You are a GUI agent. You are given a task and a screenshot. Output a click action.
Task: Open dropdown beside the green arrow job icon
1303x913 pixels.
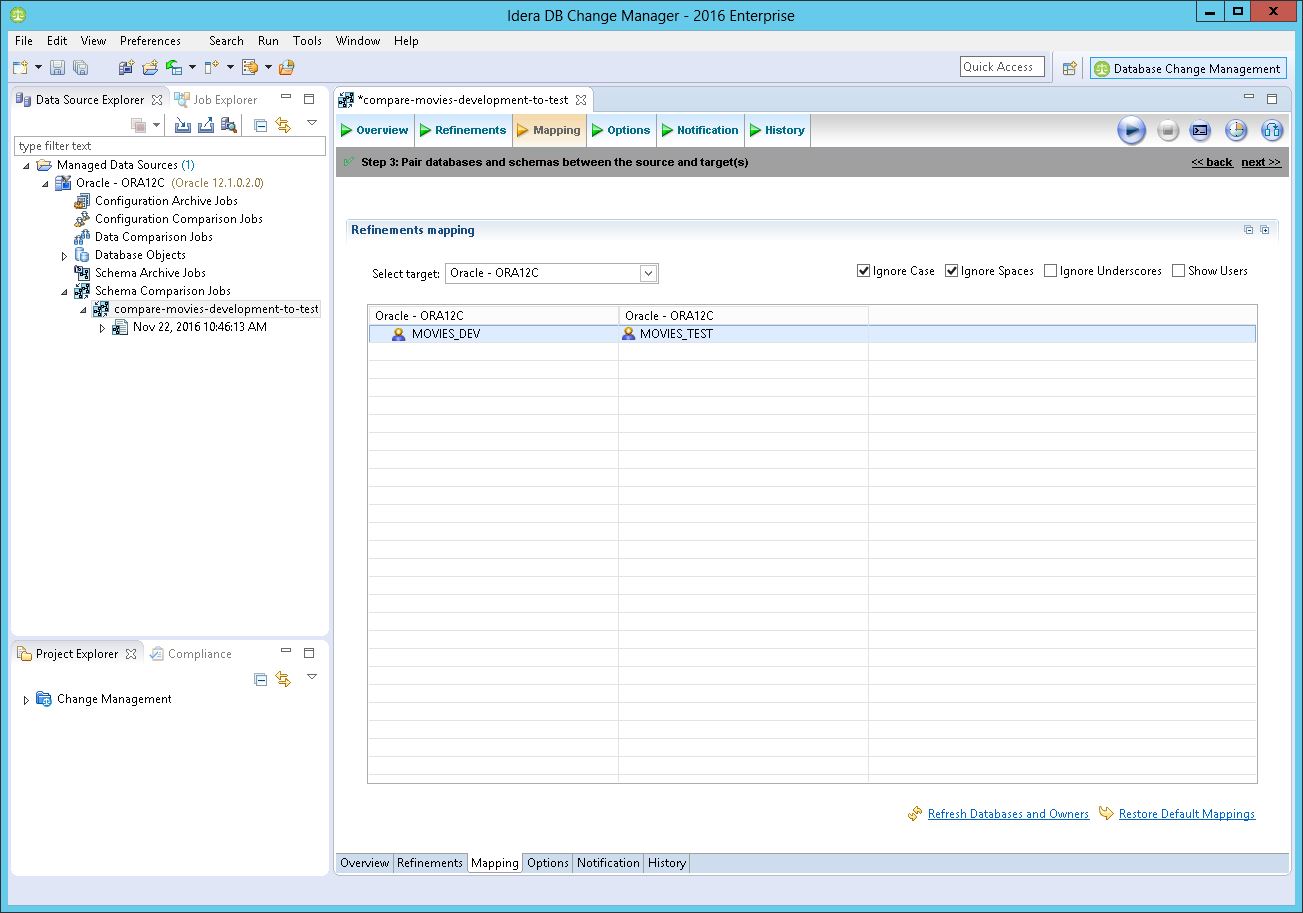(x=192, y=67)
